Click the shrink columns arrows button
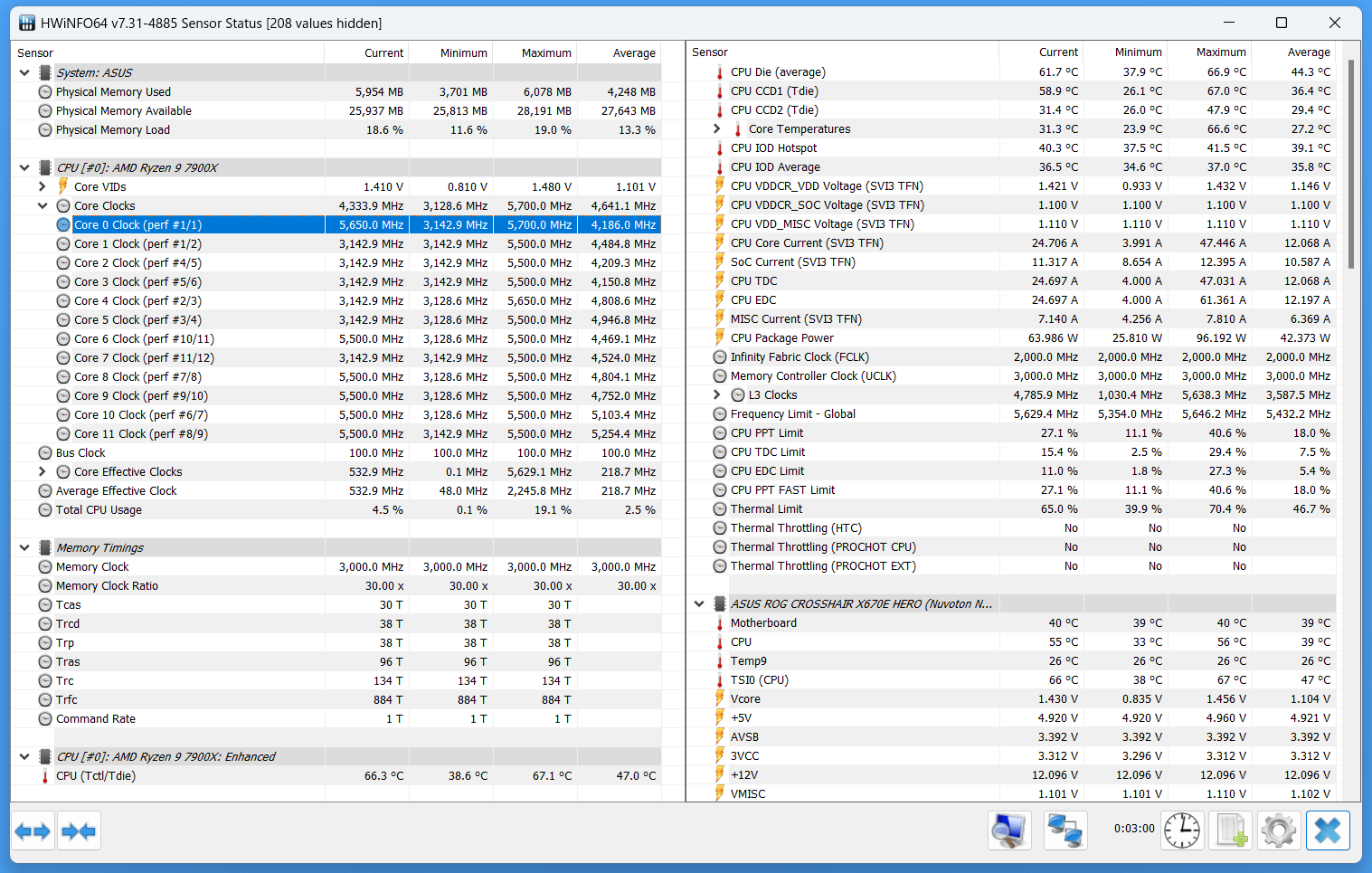Screen dimensions: 1372x873 tap(79, 830)
